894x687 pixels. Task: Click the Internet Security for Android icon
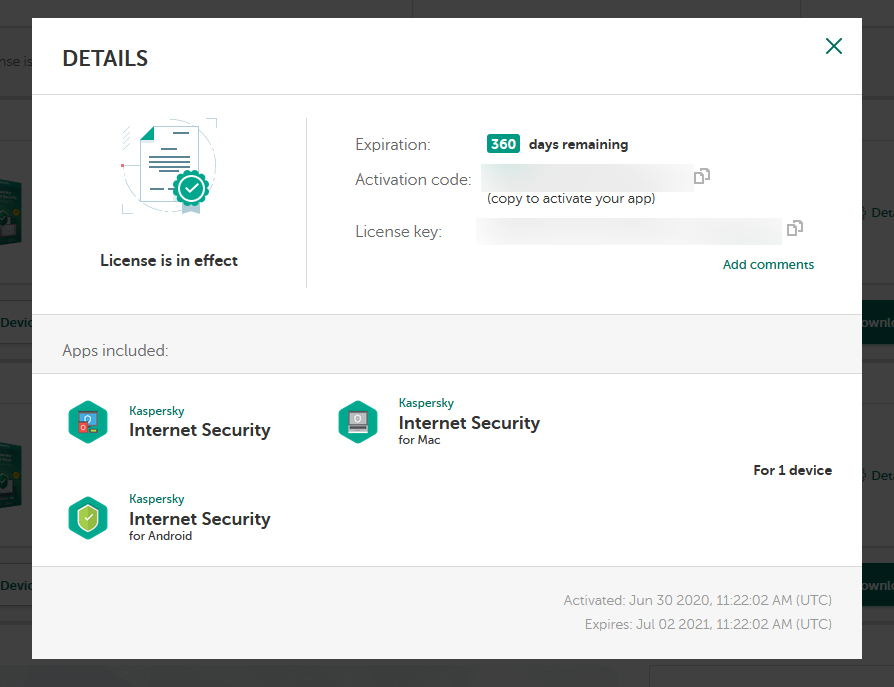click(x=88, y=518)
